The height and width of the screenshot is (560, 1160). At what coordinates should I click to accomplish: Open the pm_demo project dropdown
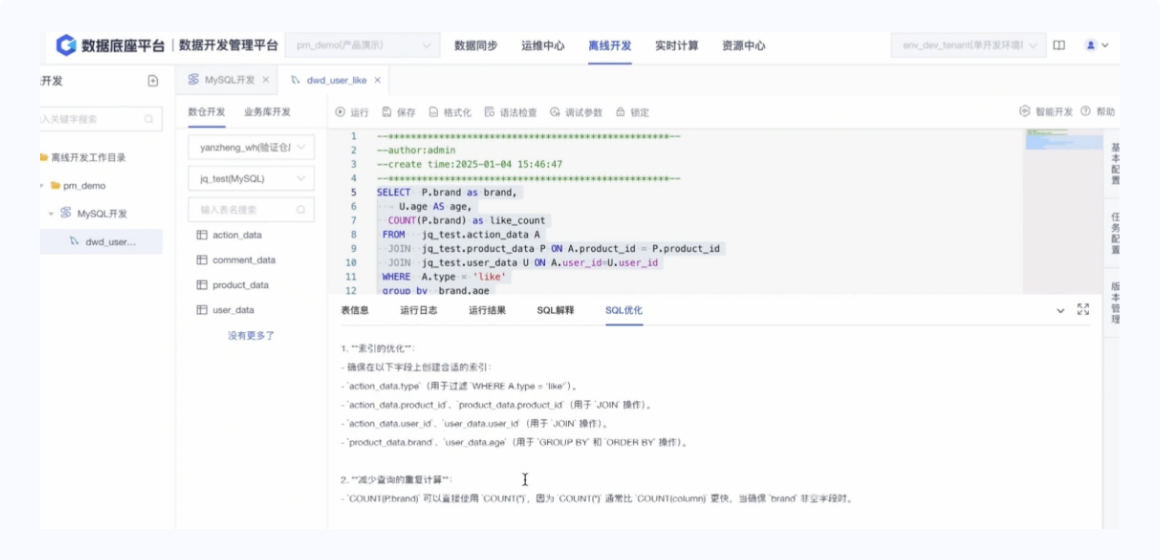(362, 46)
